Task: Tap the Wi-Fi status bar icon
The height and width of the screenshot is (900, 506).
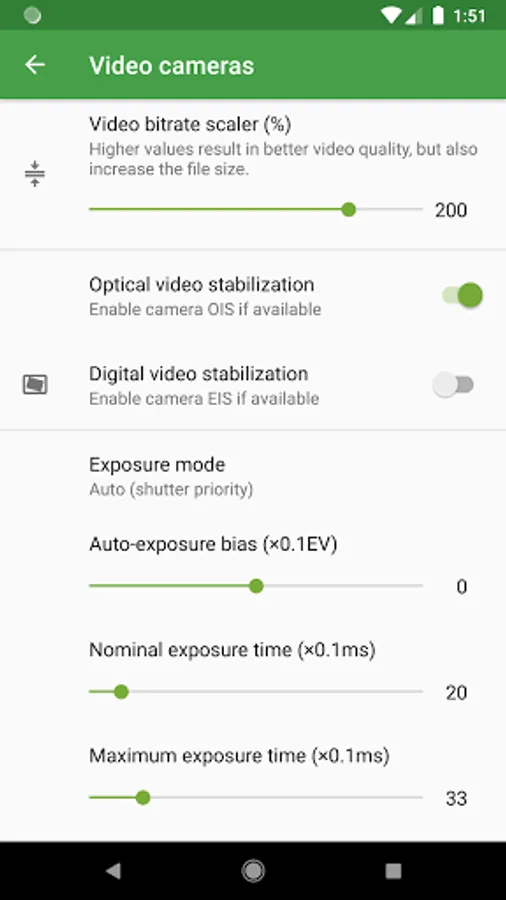Action: pos(391,15)
